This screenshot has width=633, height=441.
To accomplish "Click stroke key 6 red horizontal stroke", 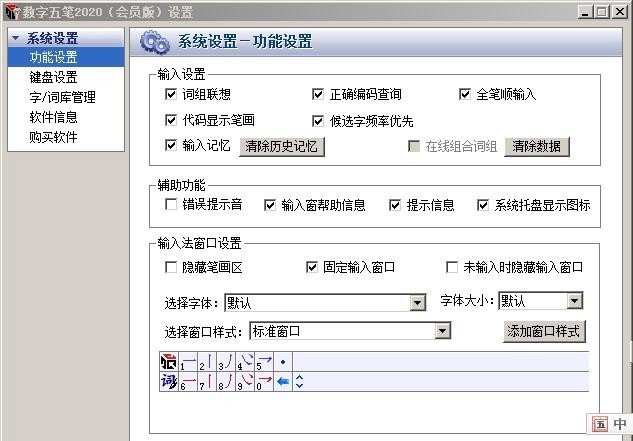I will point(188,381).
